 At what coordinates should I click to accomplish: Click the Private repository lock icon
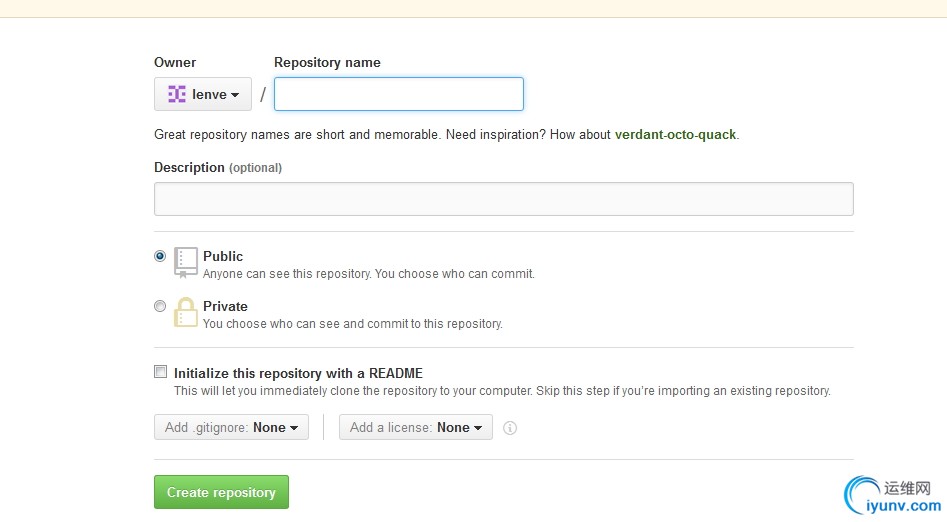pyautogui.click(x=186, y=312)
